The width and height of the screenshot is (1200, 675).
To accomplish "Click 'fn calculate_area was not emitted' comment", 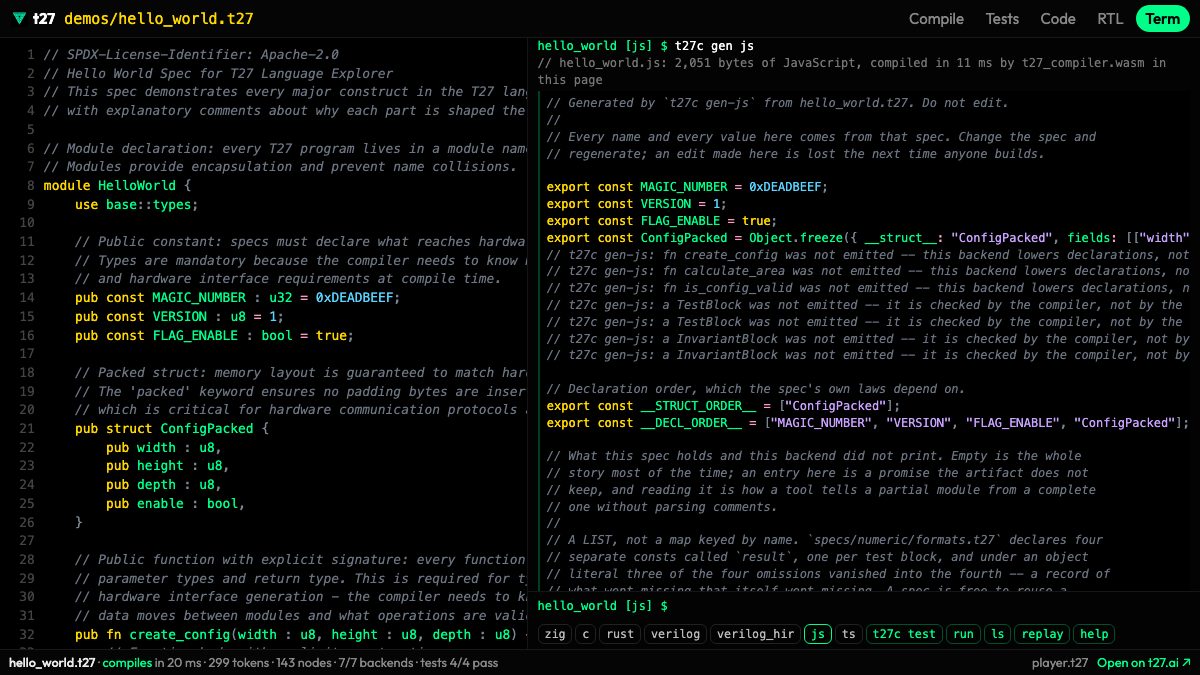I will tap(868, 271).
